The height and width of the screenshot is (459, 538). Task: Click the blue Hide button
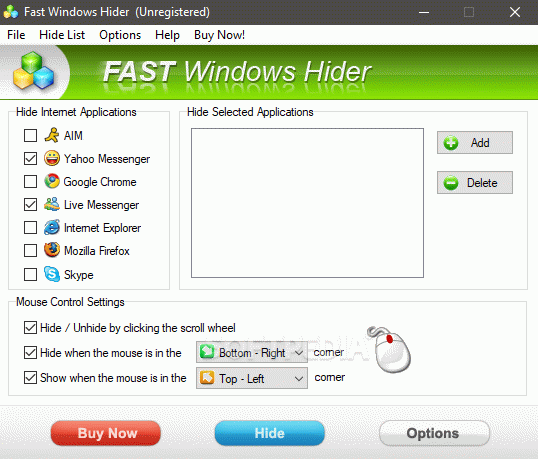click(270, 433)
